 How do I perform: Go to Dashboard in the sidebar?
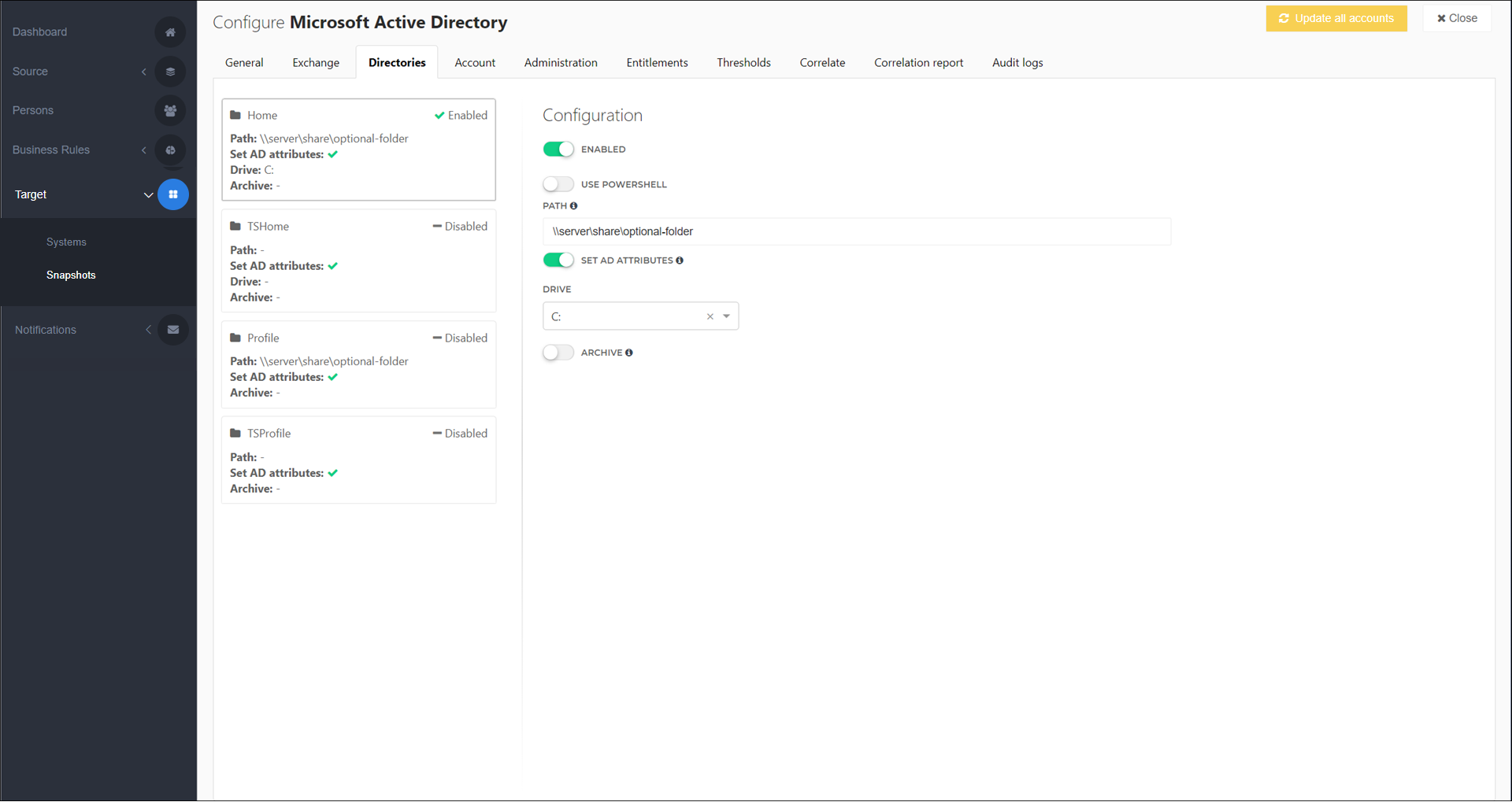click(39, 32)
